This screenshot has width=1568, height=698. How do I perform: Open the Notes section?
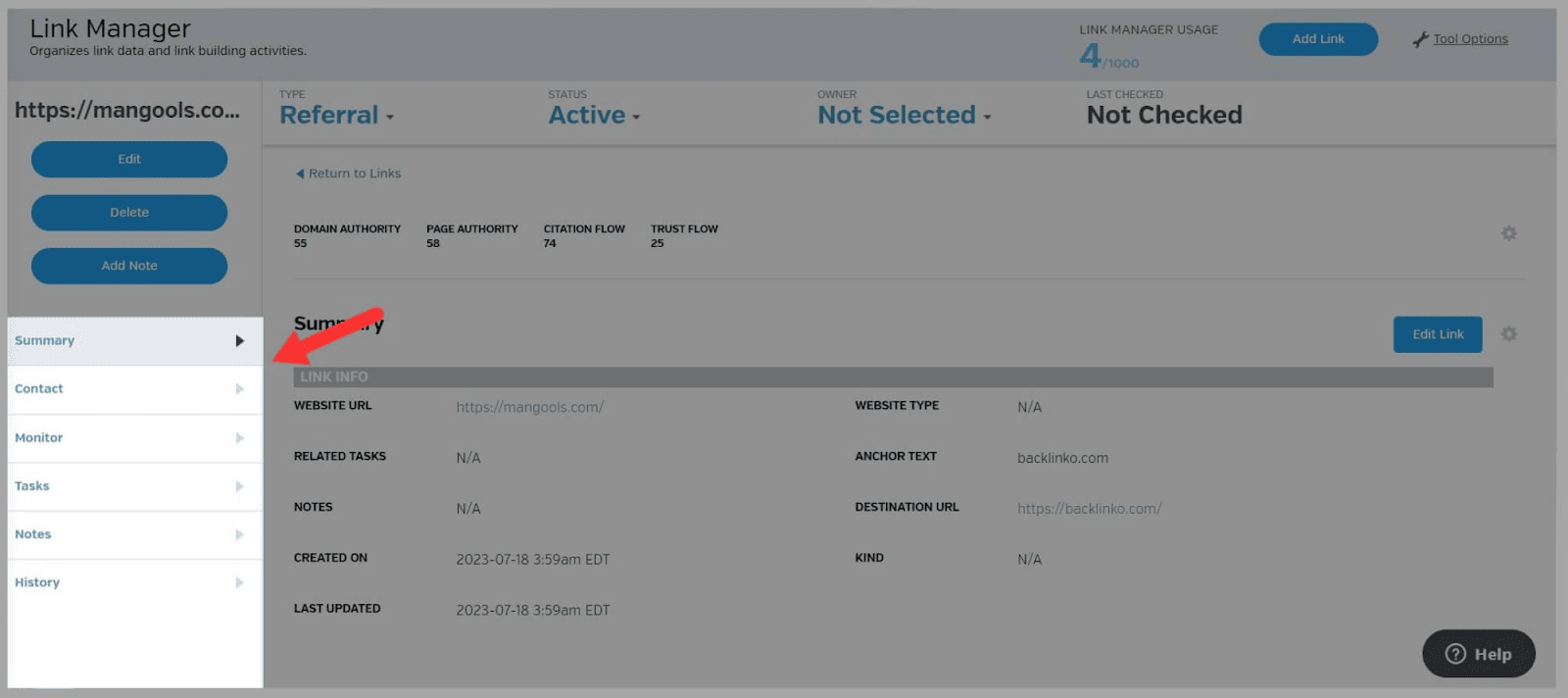pyautogui.click(x=33, y=534)
